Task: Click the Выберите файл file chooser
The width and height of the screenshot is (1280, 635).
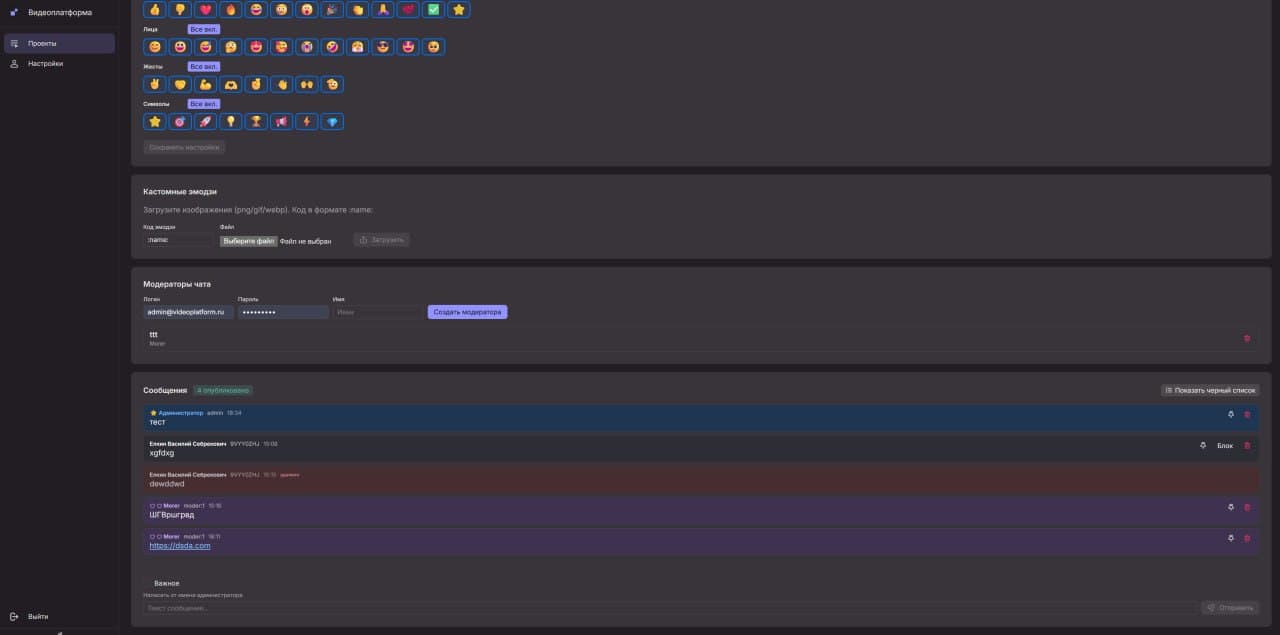Action: (249, 241)
